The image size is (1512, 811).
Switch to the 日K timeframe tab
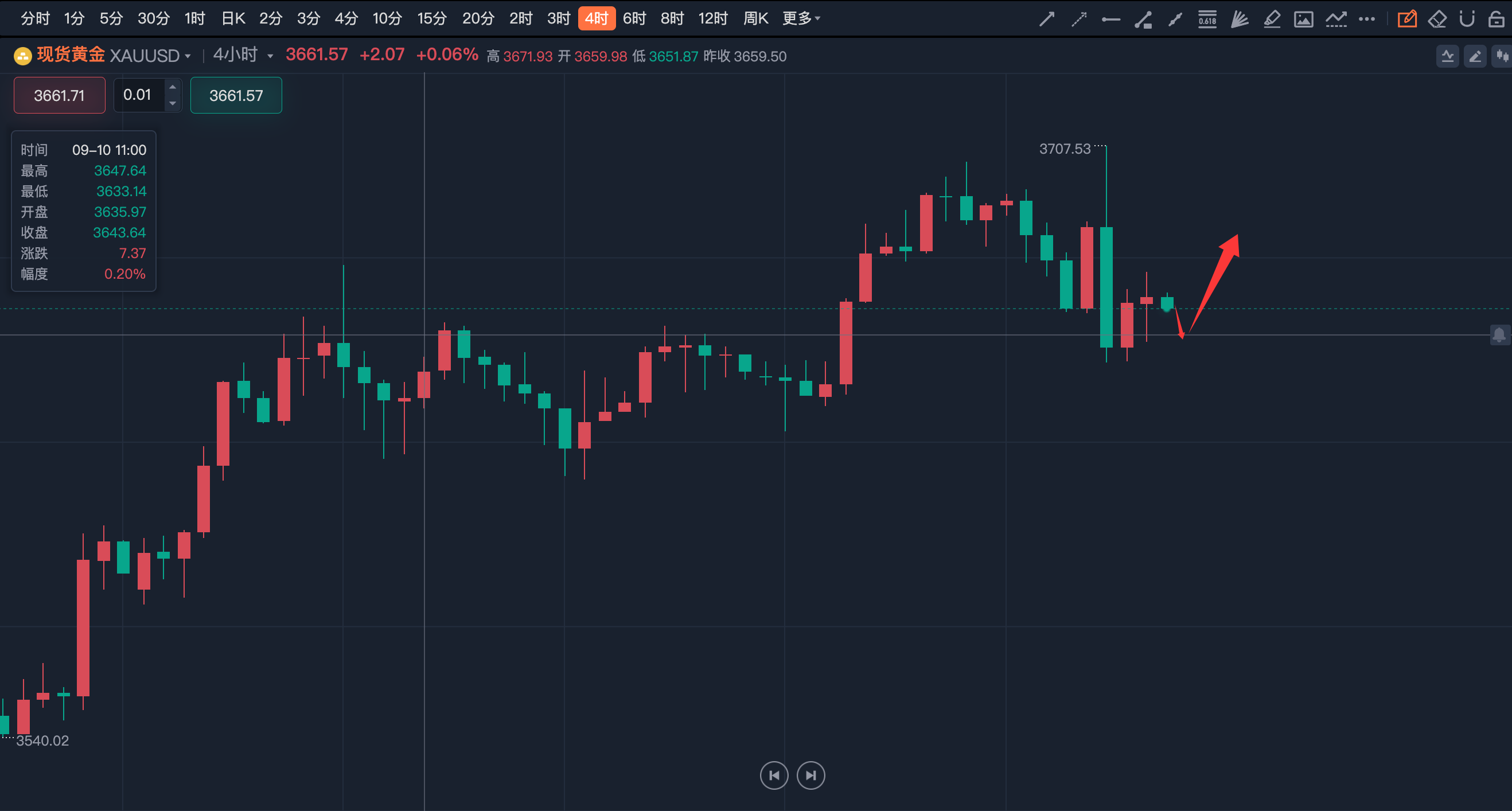232,19
